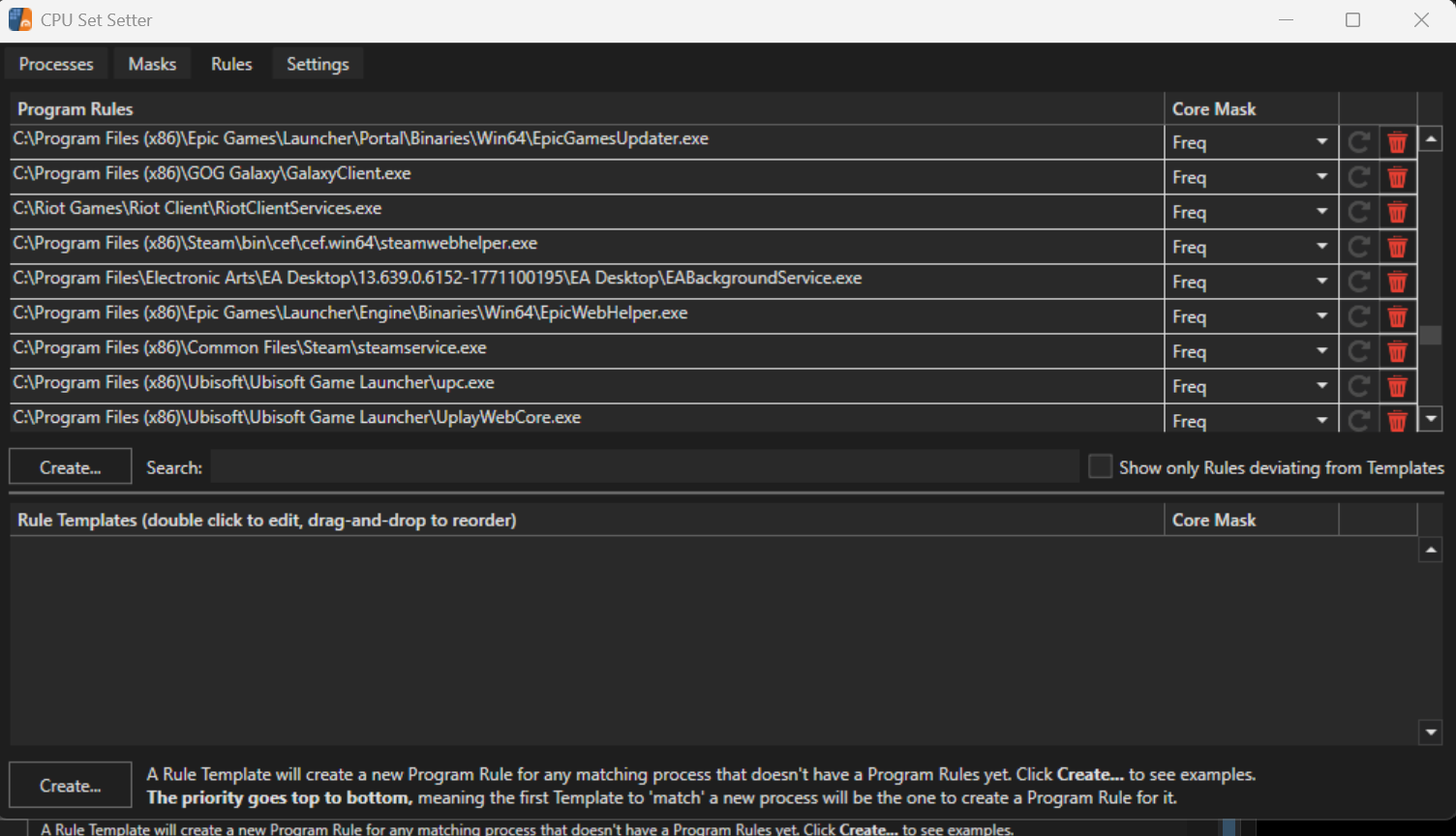Delete the steamservice.exe rule
1456x836 pixels.
pyautogui.click(x=1397, y=351)
